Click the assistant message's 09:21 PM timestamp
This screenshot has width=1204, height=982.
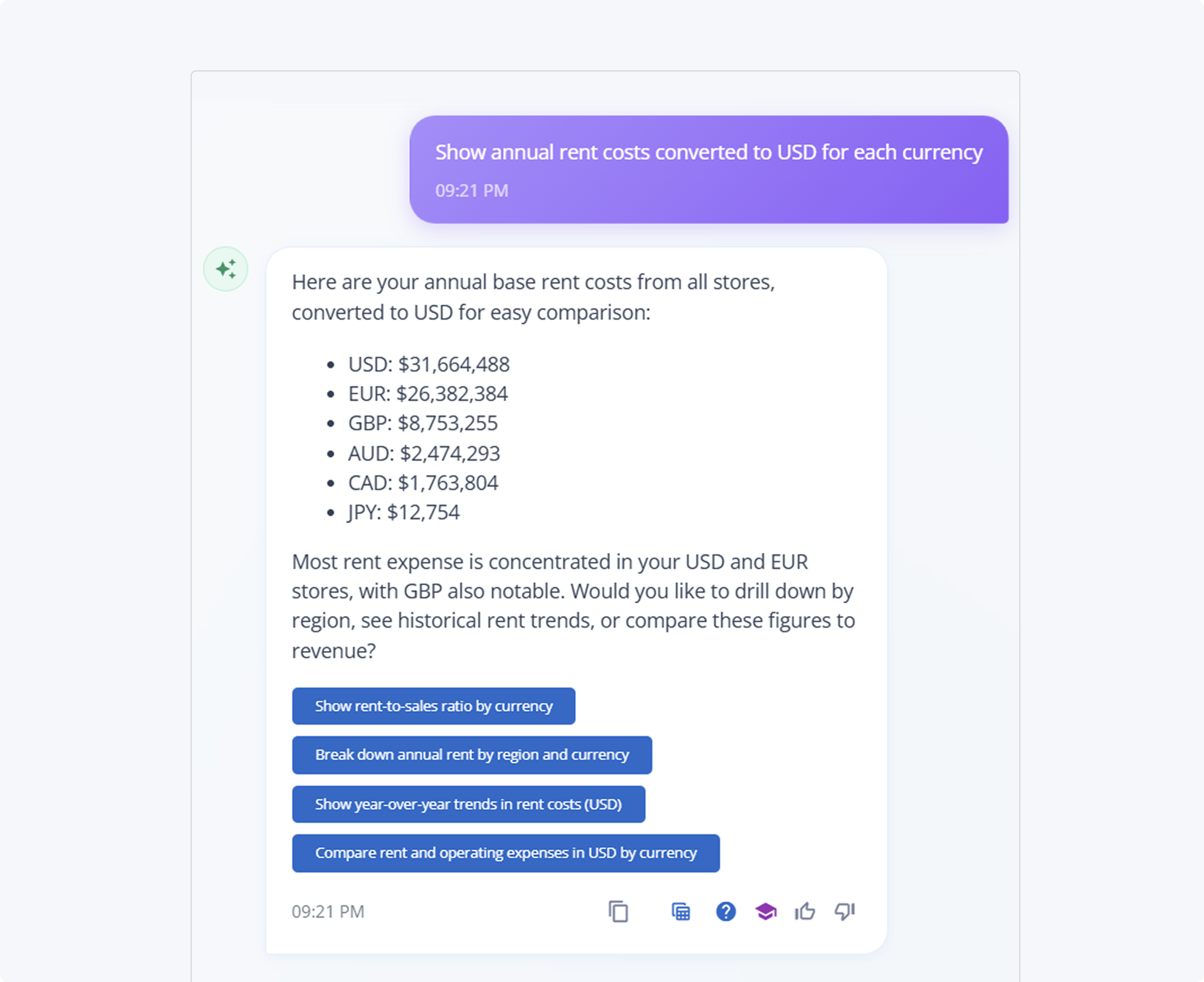[x=328, y=911]
